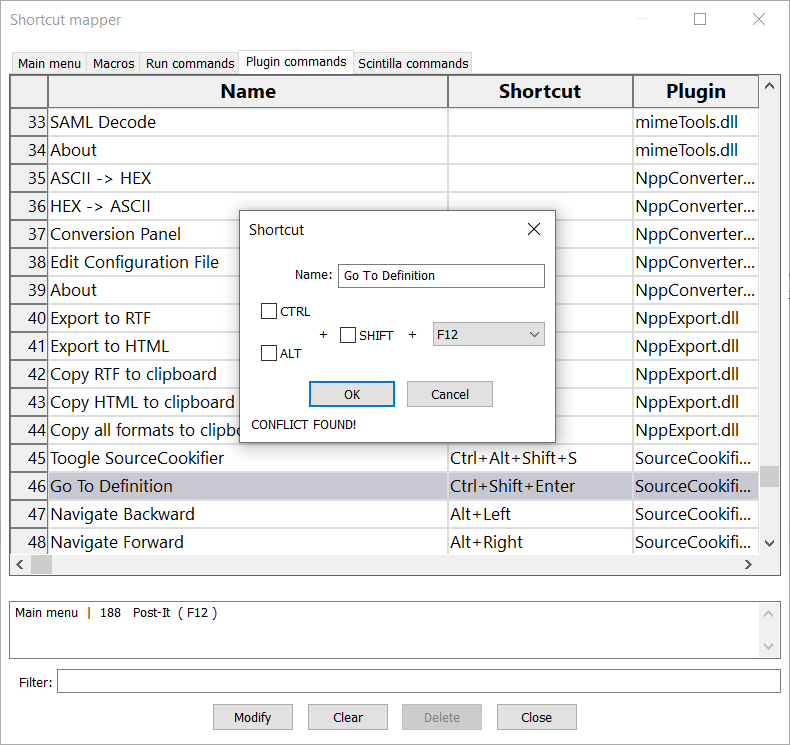Open the F12 key dropdown
This screenshot has width=790, height=745.
(x=488, y=334)
